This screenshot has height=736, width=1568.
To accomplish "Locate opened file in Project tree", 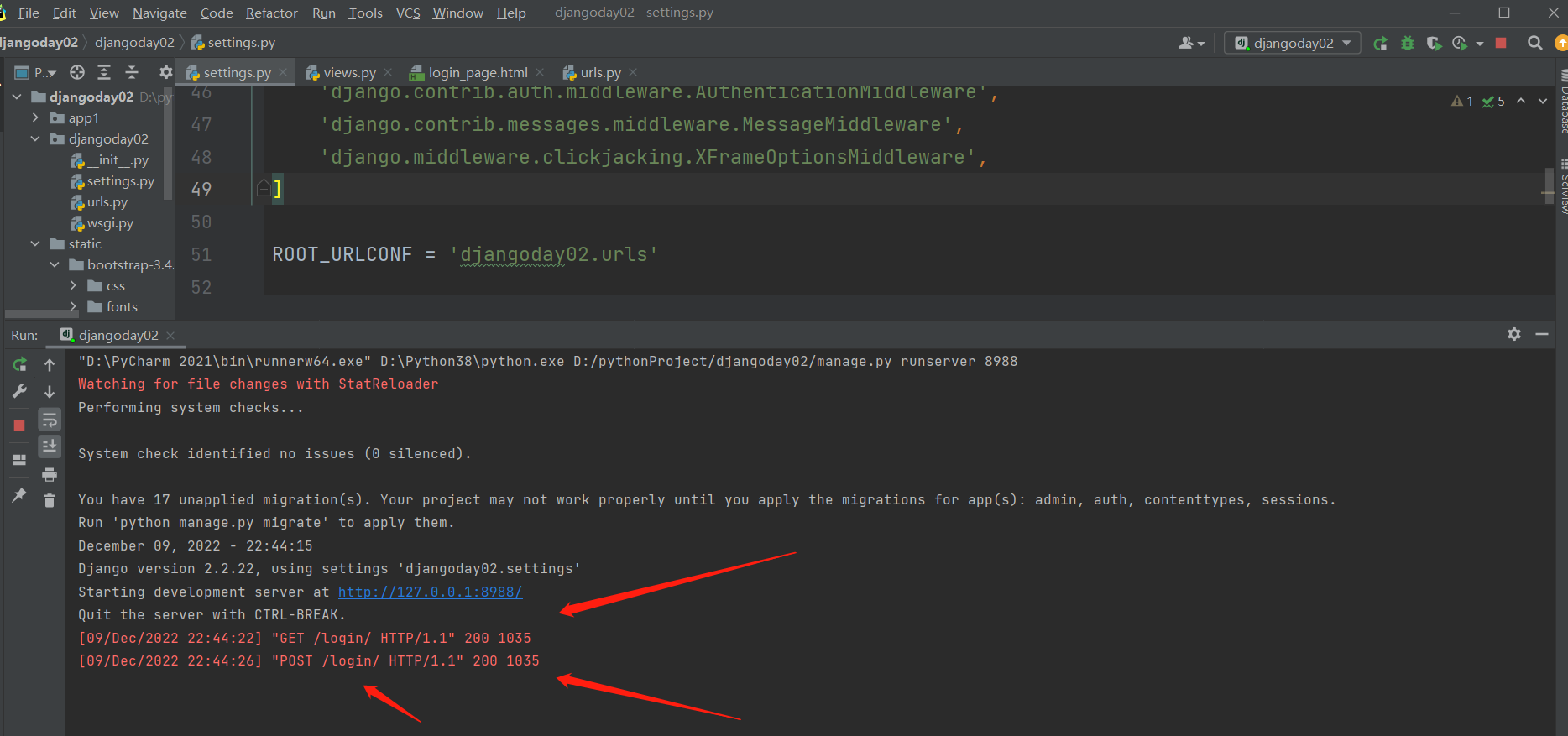I will point(77,72).
